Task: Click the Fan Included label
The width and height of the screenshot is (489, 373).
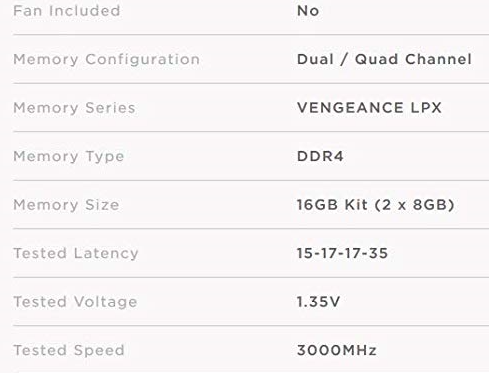Action: pos(67,11)
